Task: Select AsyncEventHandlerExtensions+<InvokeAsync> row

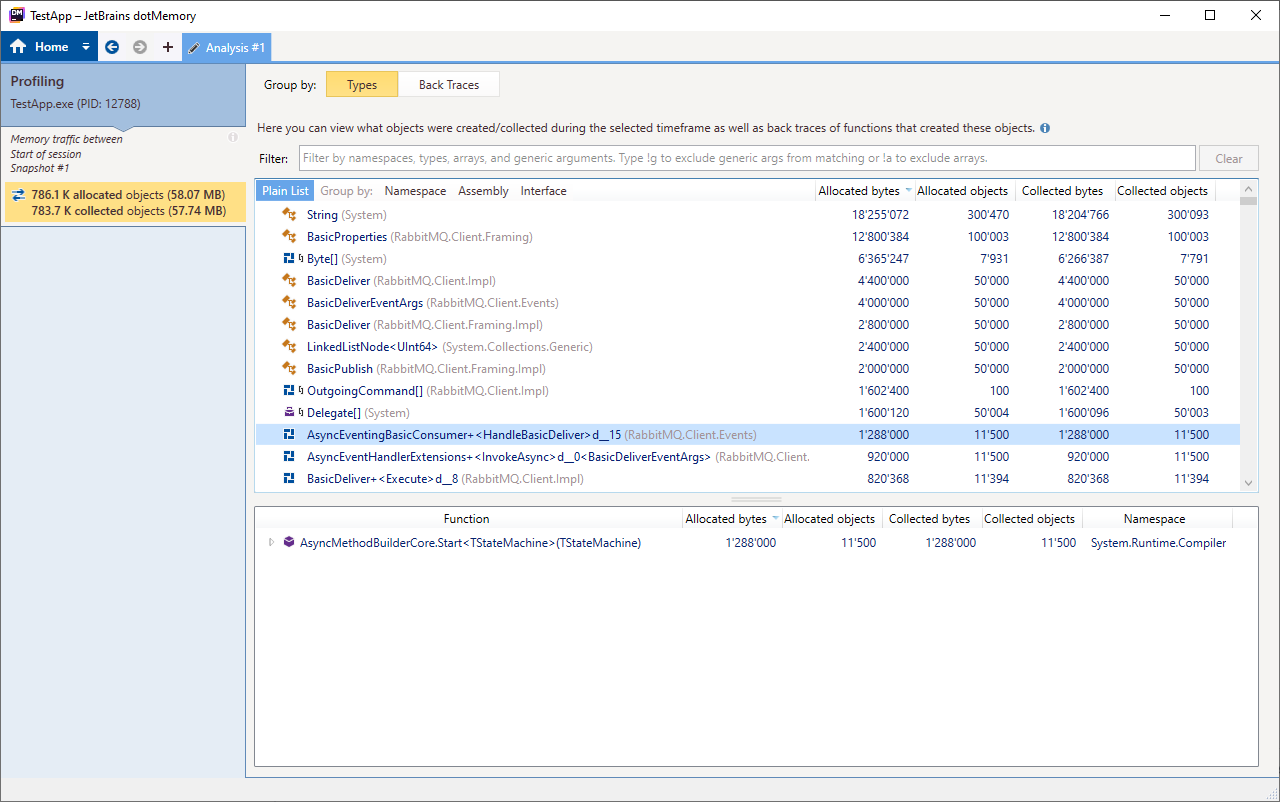Action: (747, 457)
